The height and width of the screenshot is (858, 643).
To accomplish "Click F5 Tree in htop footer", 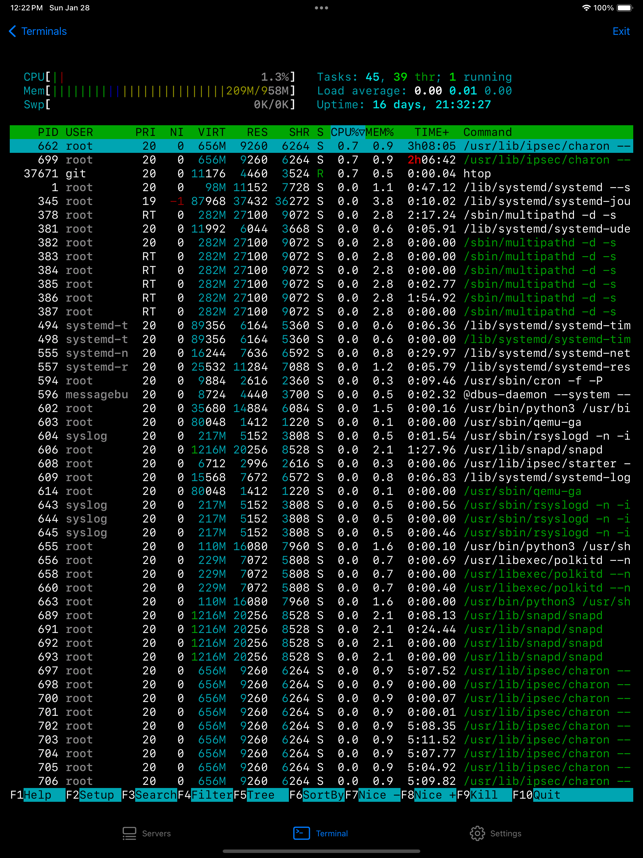I will coord(261,795).
